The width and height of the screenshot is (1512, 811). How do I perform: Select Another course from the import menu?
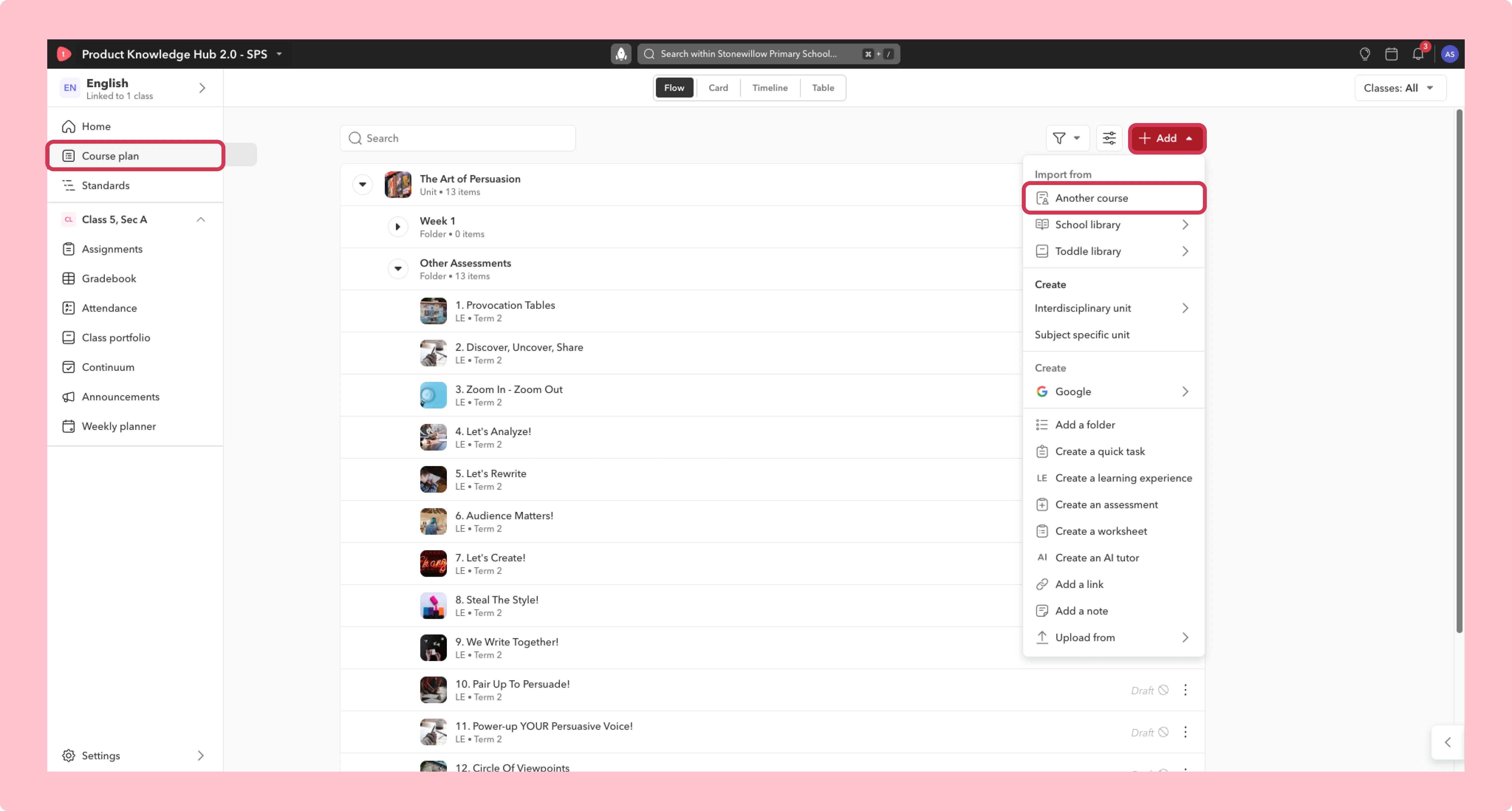click(x=1114, y=198)
